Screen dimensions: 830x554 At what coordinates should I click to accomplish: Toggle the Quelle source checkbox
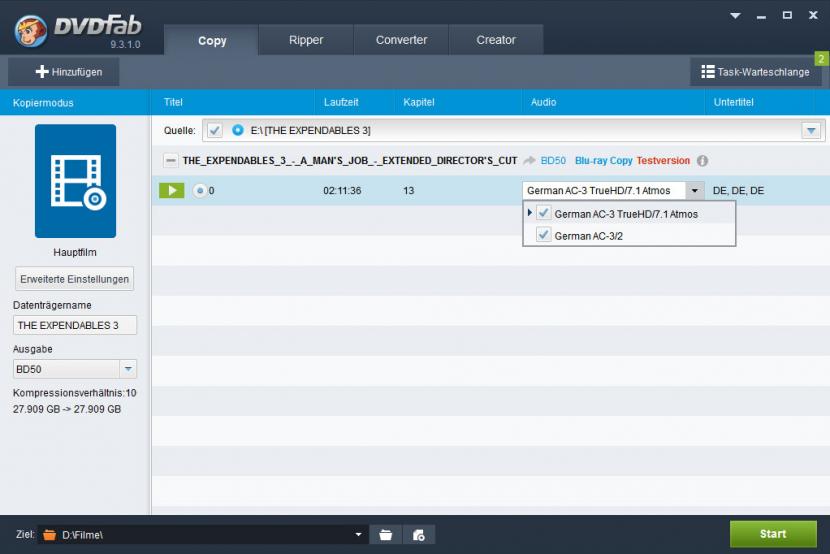(x=214, y=130)
